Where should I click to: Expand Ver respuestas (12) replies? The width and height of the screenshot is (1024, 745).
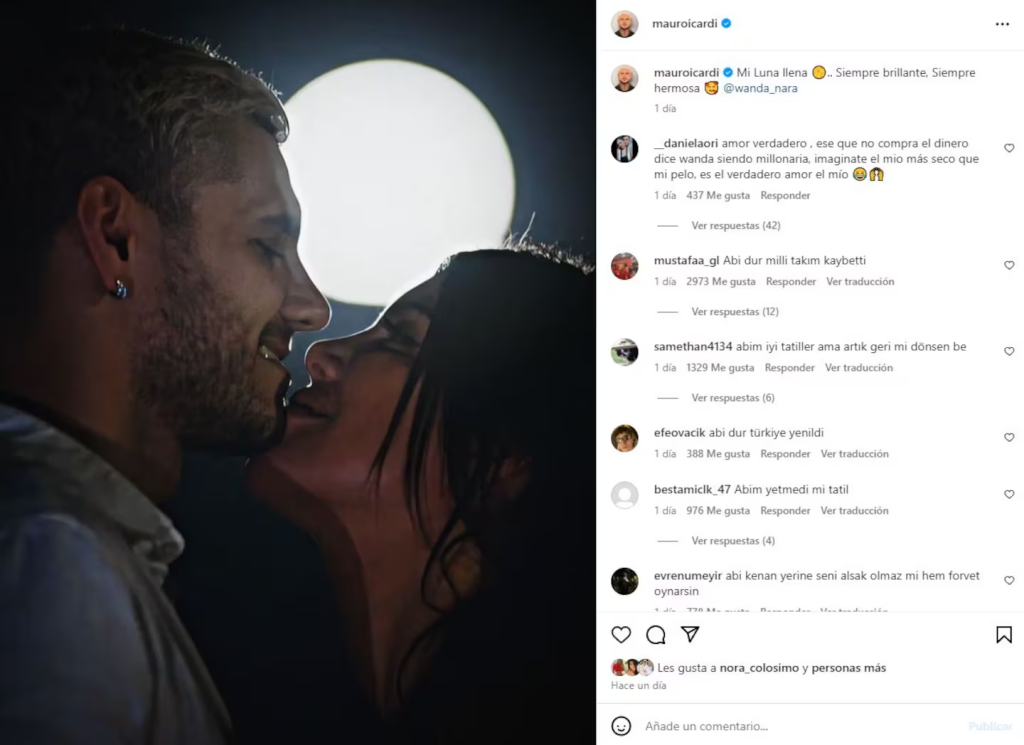pos(735,311)
